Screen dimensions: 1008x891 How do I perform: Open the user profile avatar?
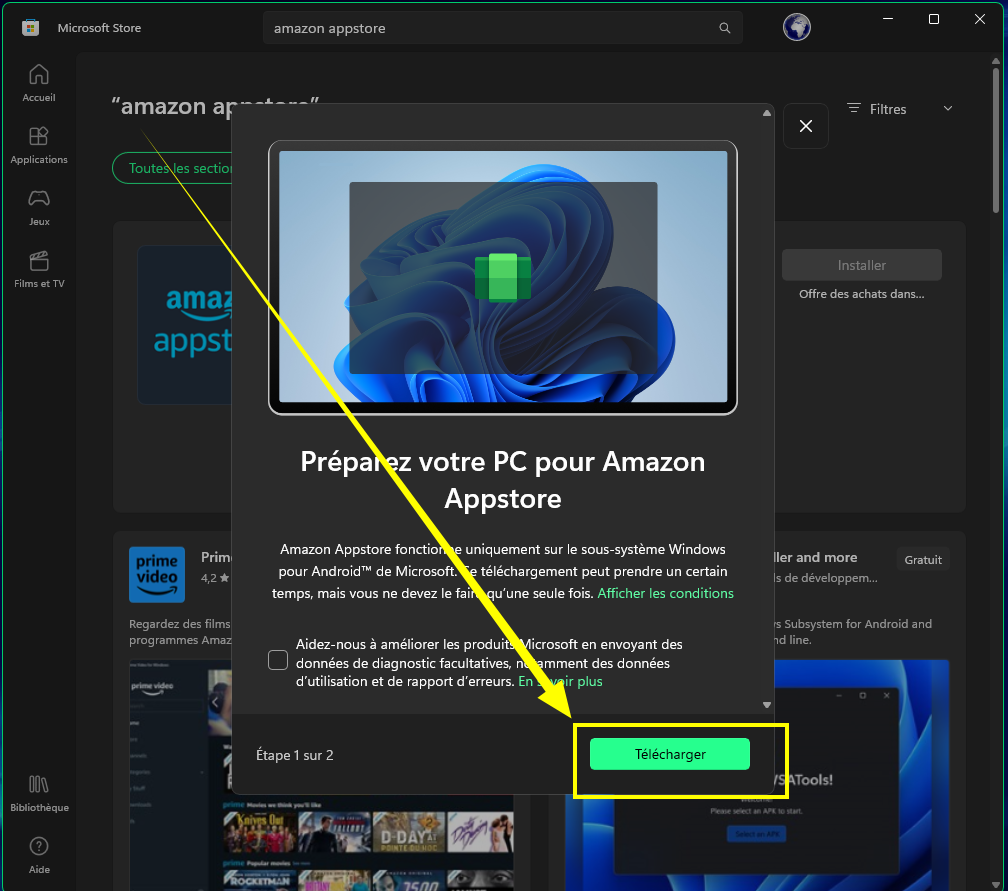pos(796,28)
